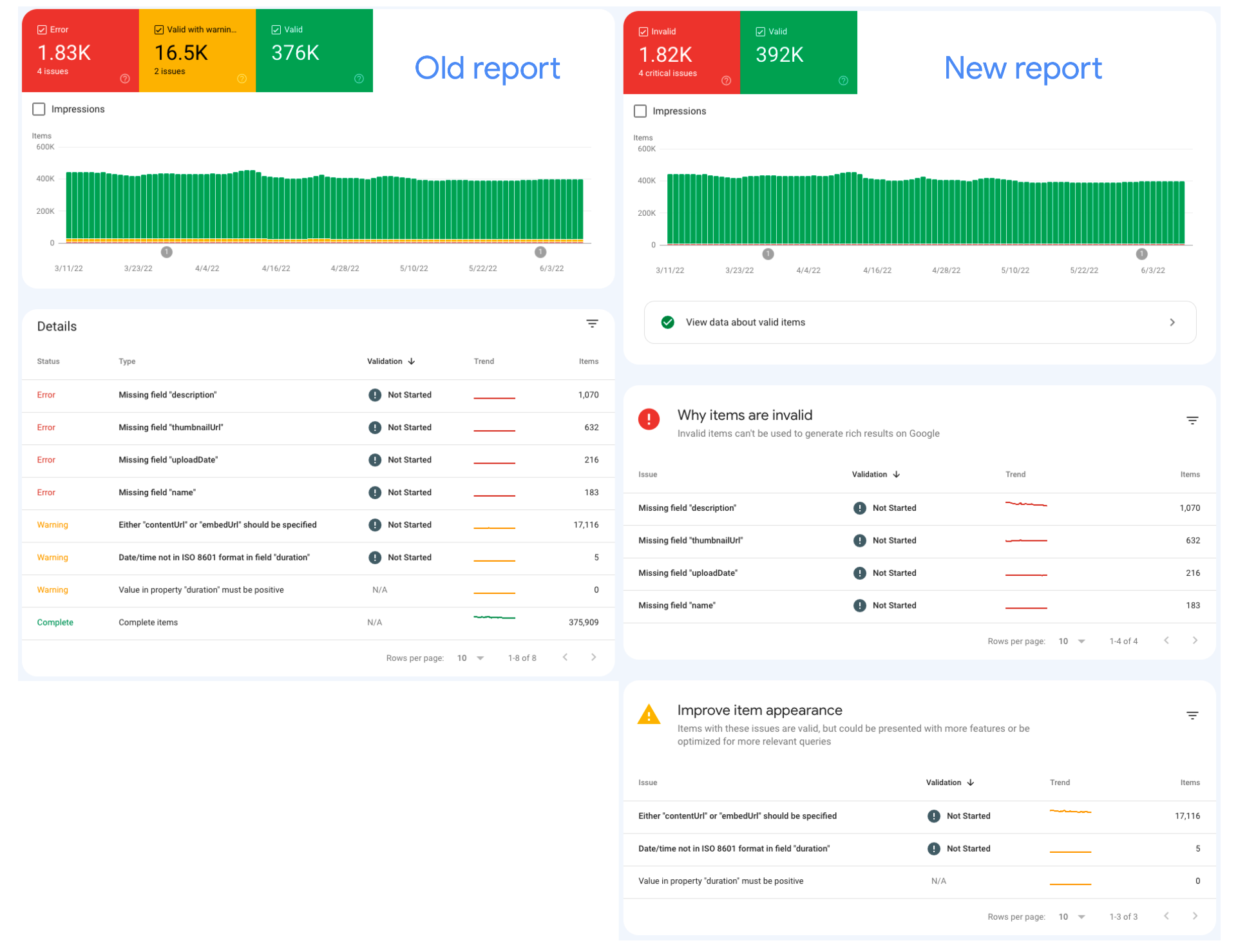This screenshot has width=1238, height=952.
Task: Click the help icon on the Invalid card
Action: coord(726,81)
